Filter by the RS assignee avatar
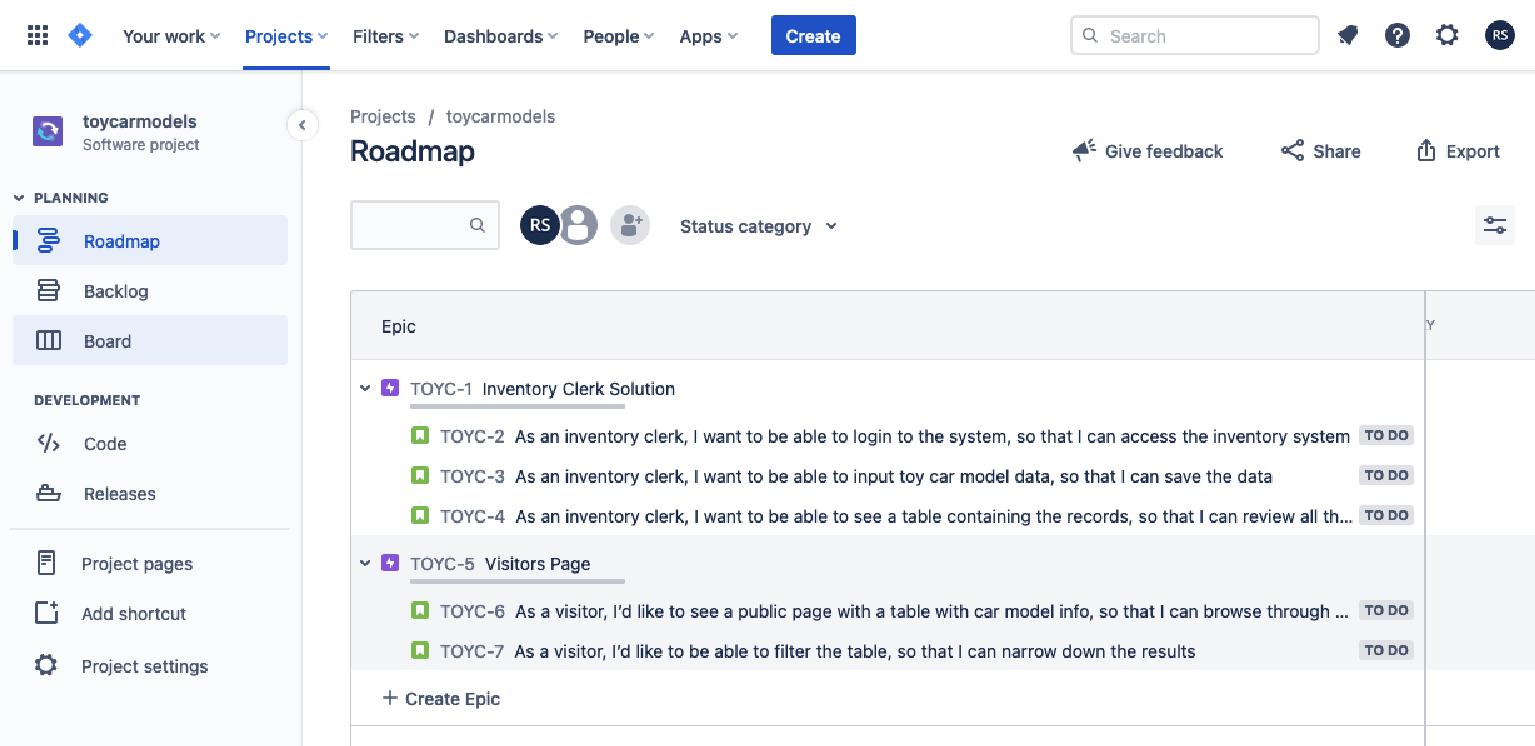Viewport: 1535px width, 746px height. coord(540,225)
